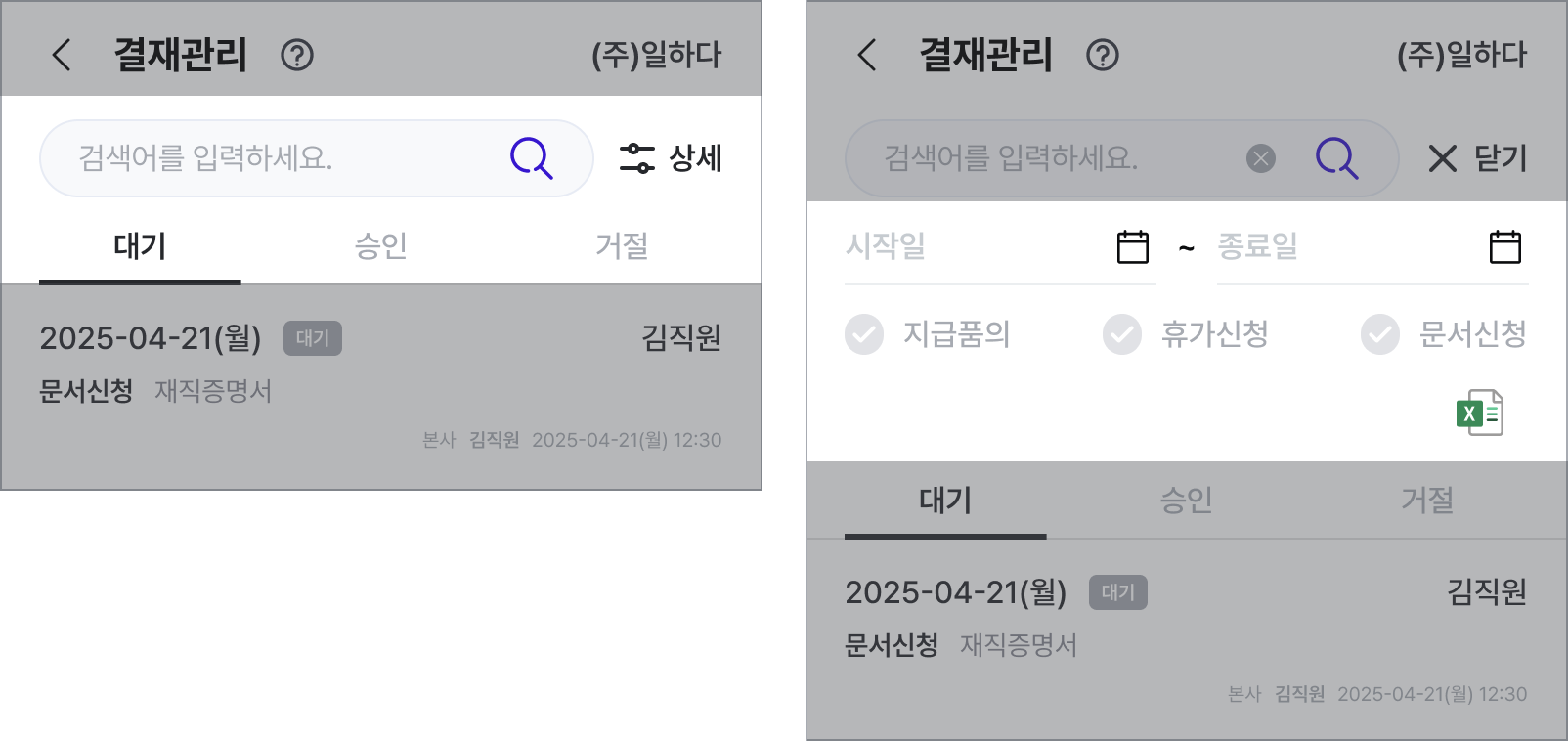Open 상세 filter options

672,158
